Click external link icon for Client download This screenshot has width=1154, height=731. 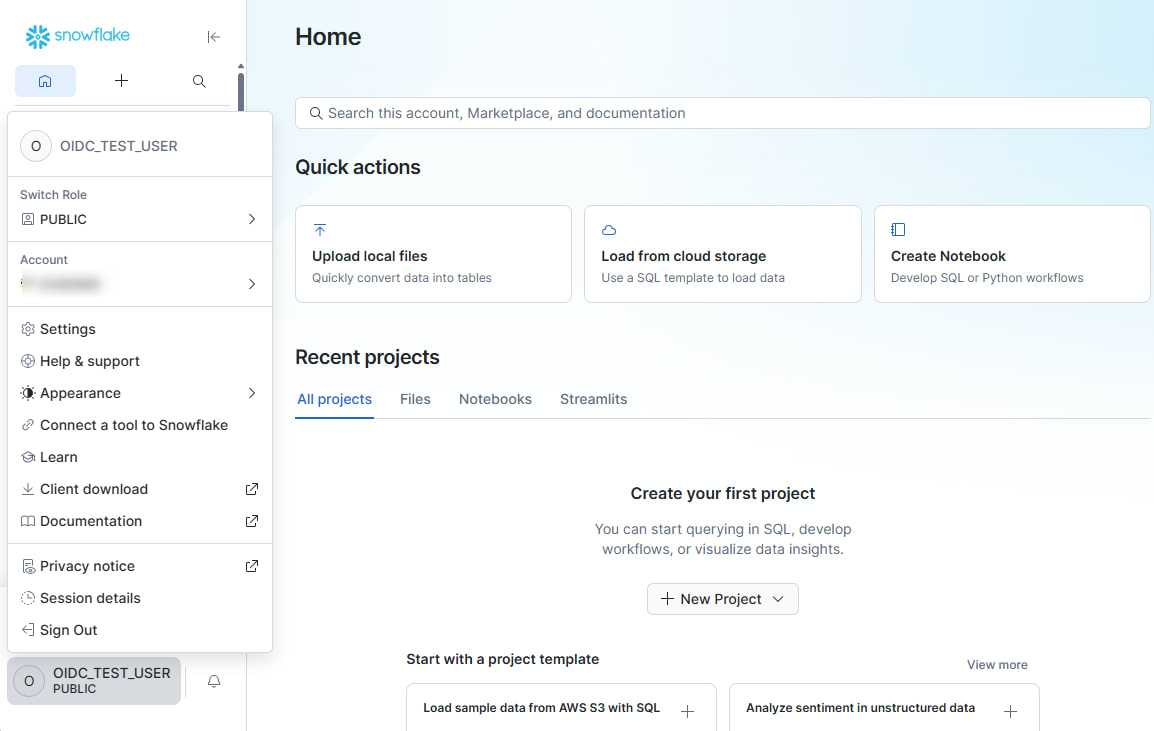tap(252, 489)
